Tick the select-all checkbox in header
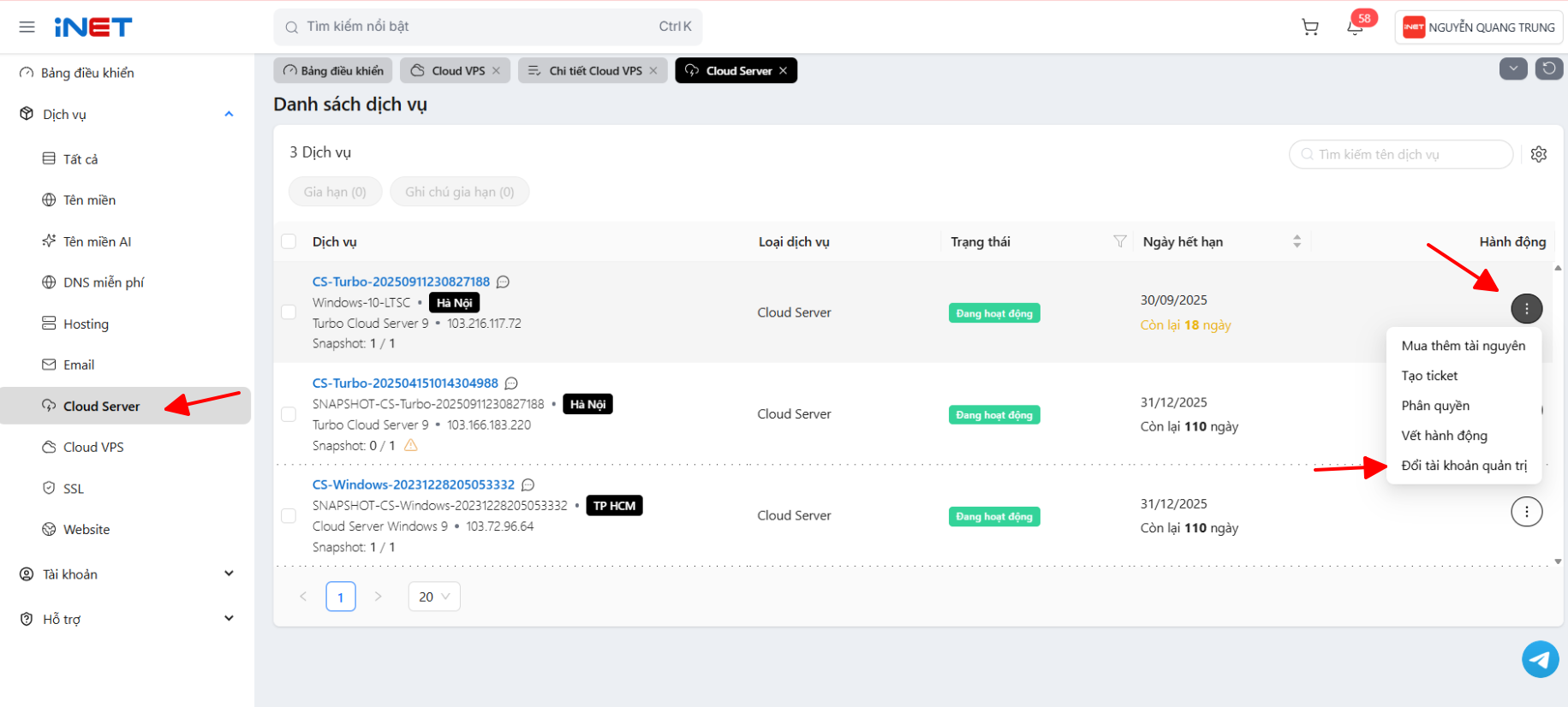 [289, 241]
